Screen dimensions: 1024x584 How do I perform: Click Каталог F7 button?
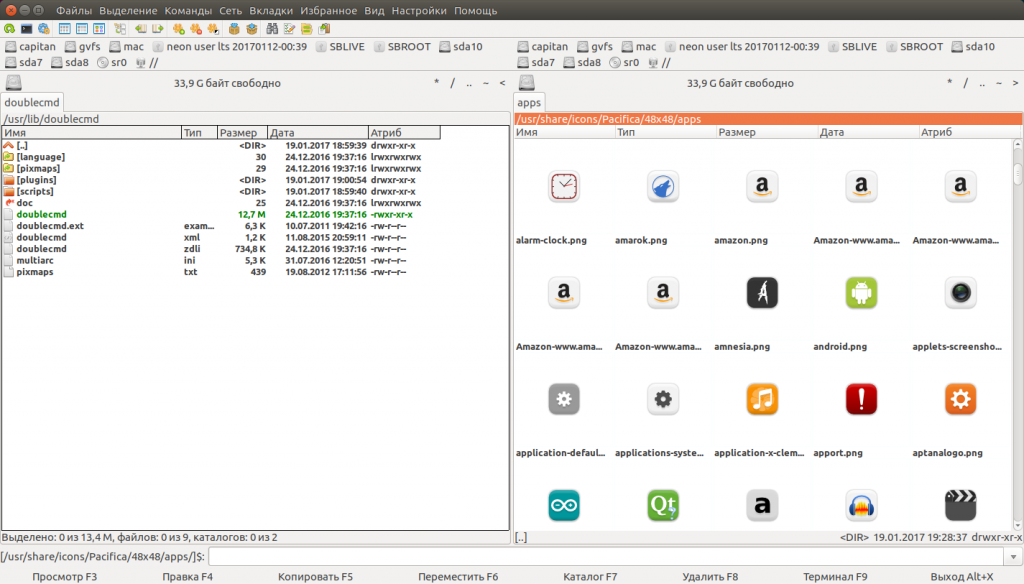tap(590, 577)
